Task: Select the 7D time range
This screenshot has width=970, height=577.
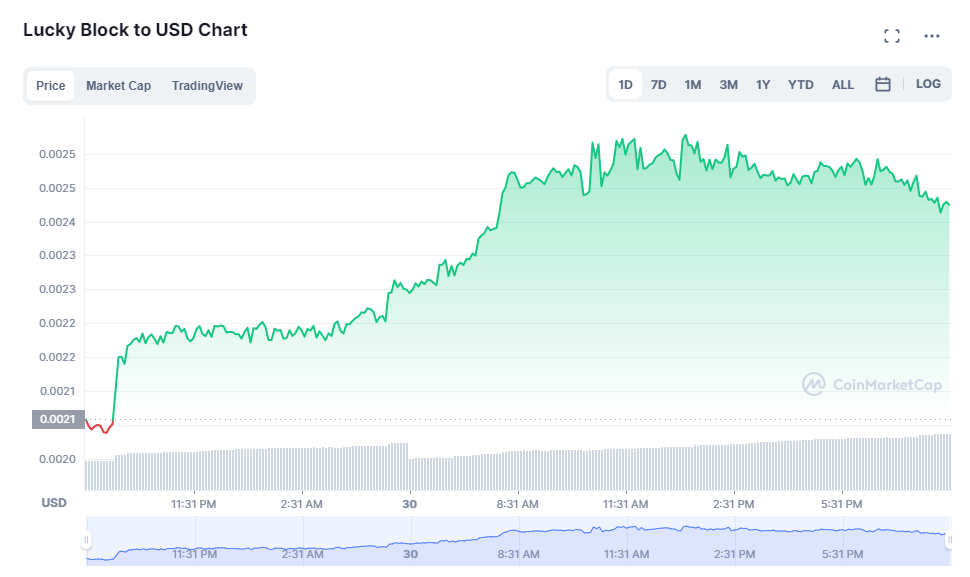Action: (659, 84)
